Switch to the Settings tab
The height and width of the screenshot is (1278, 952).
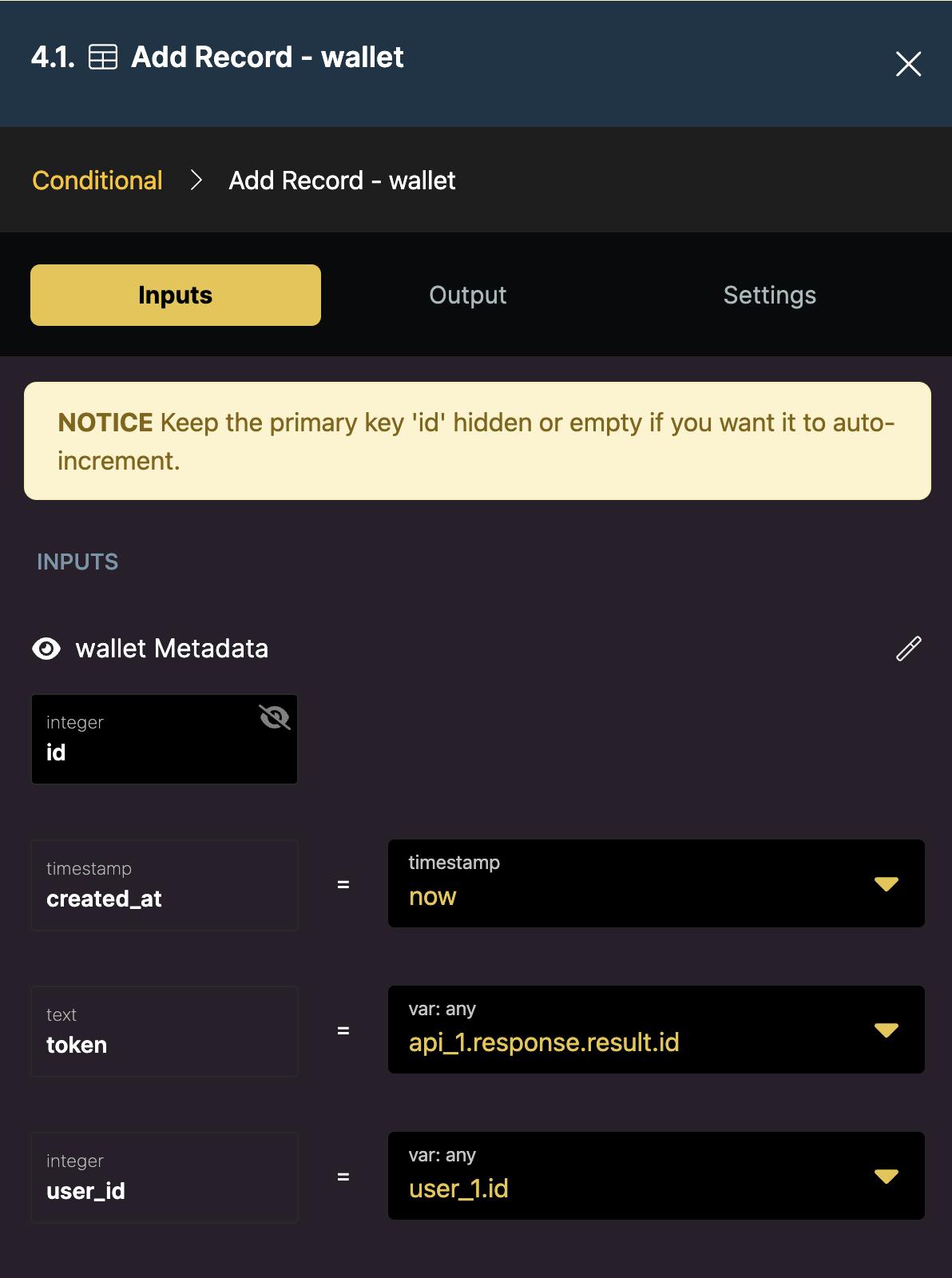(x=769, y=296)
